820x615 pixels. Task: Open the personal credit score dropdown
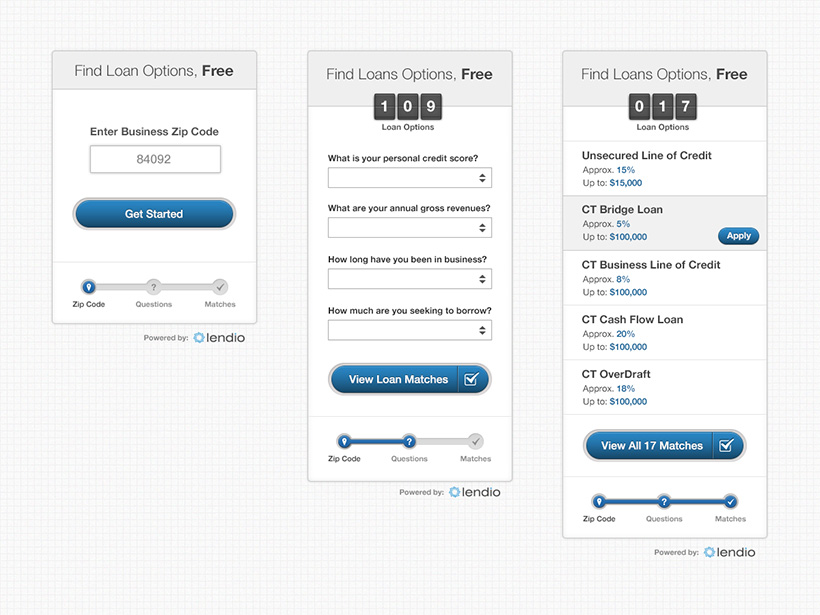click(x=409, y=177)
